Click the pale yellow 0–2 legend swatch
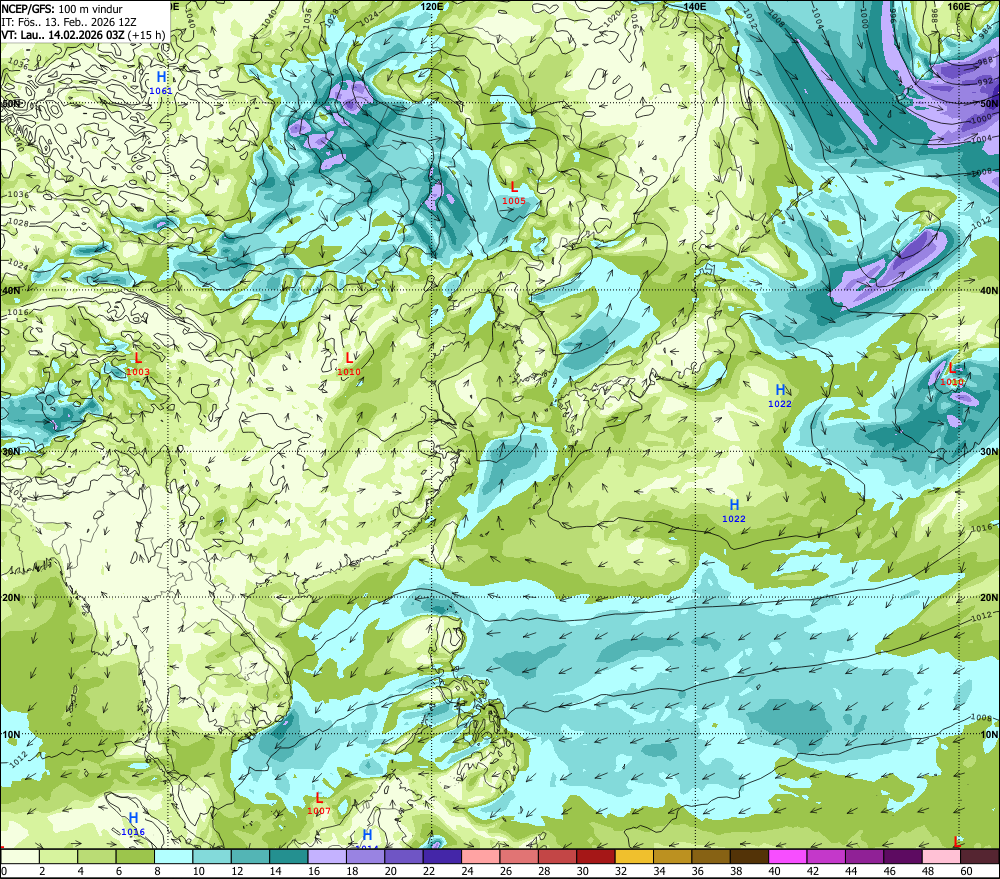Image resolution: width=1000 pixels, height=879 pixels. pos(20,857)
